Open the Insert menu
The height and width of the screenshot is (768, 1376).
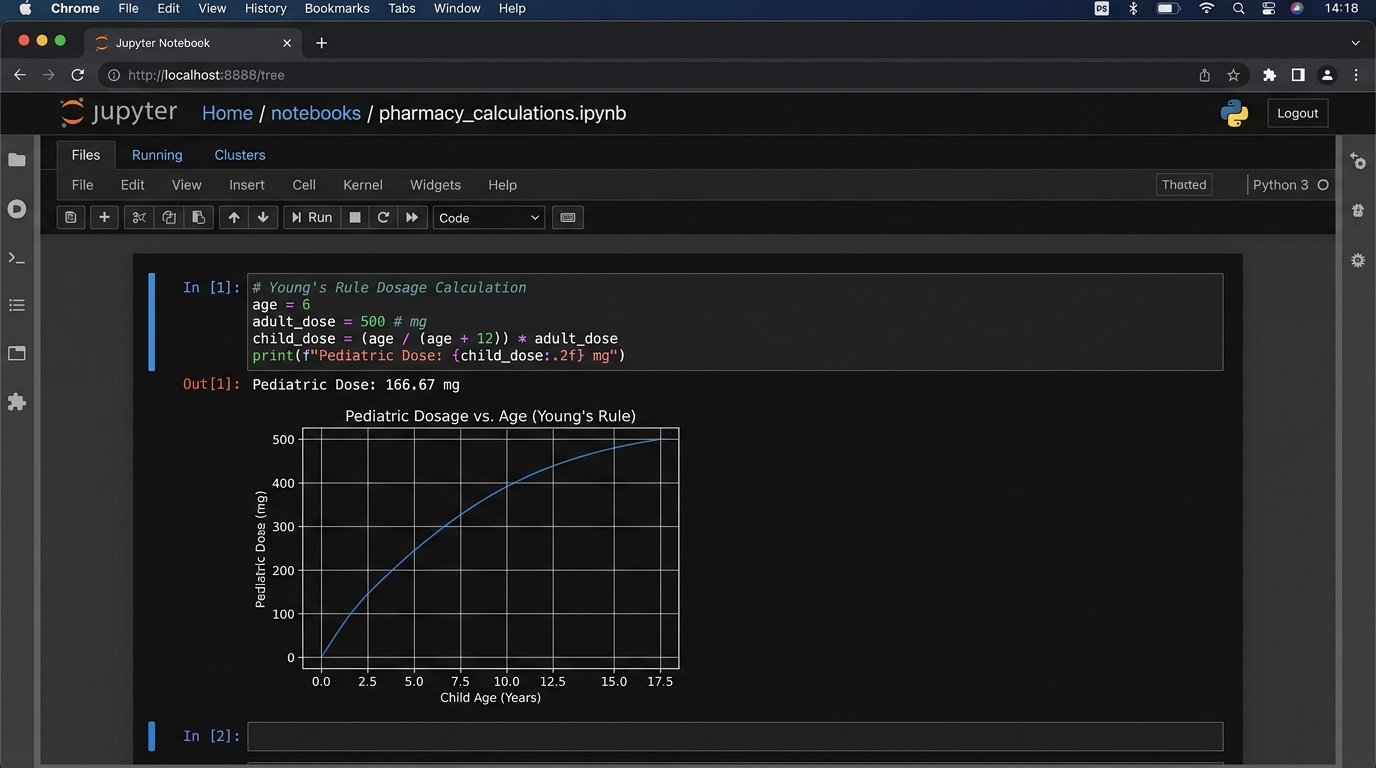247,185
